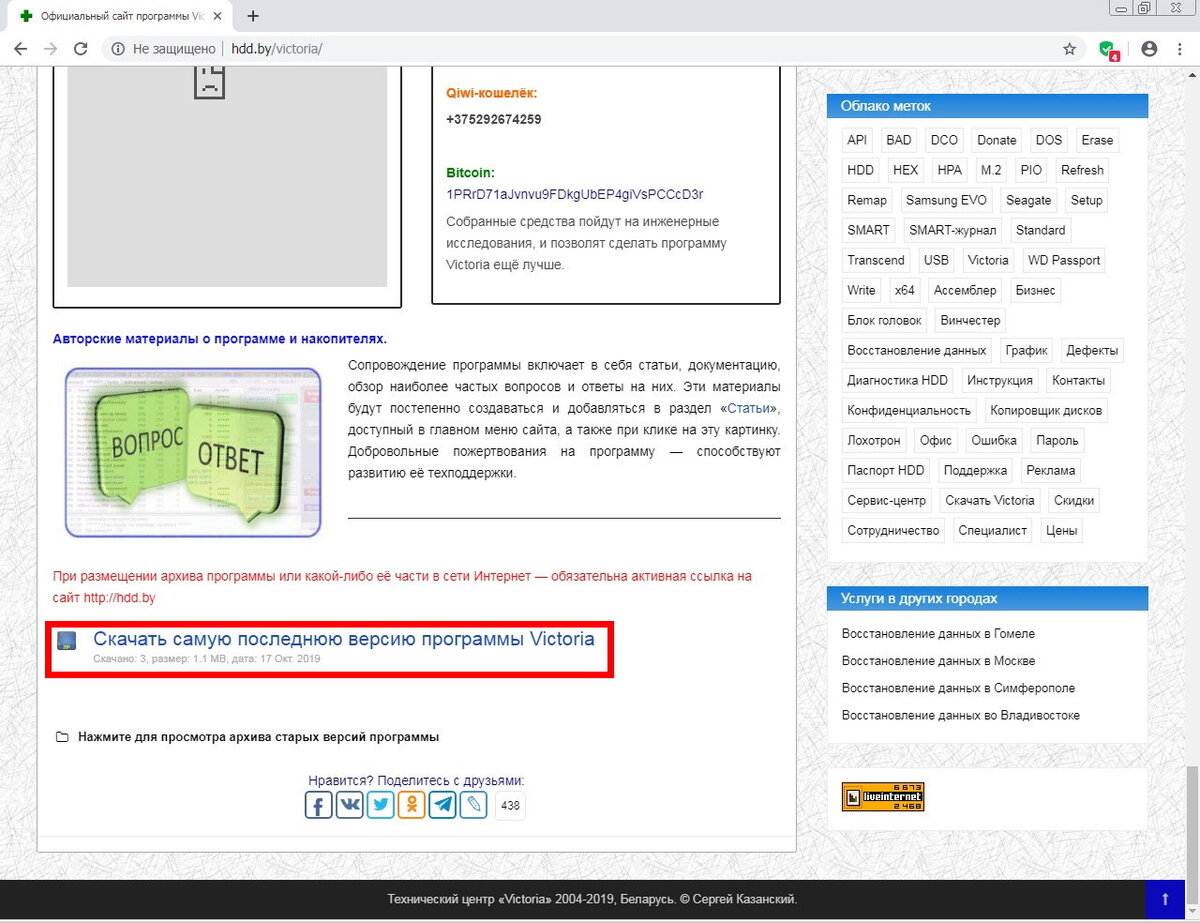Open the HPA tag
The width and height of the screenshot is (1200, 923).
coord(949,170)
